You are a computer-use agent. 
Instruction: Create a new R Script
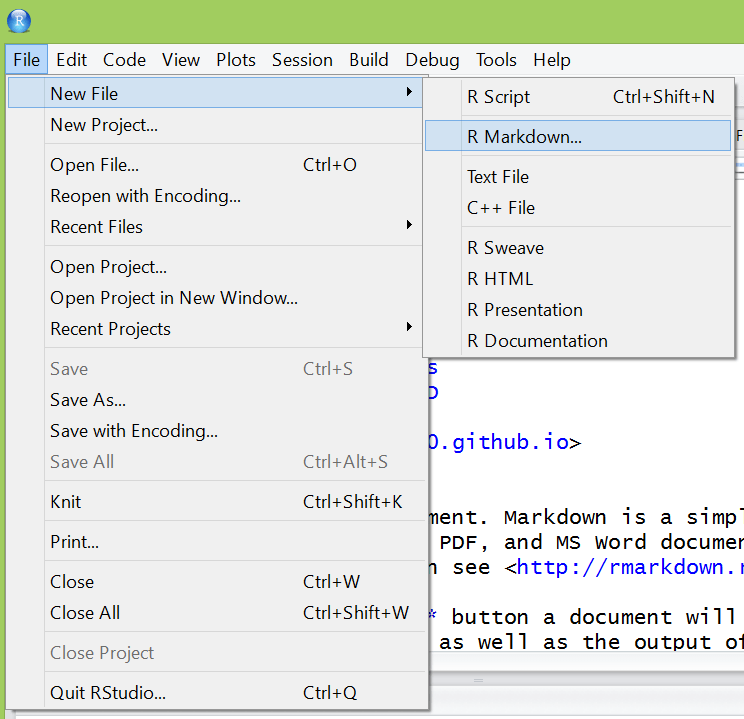578,97
